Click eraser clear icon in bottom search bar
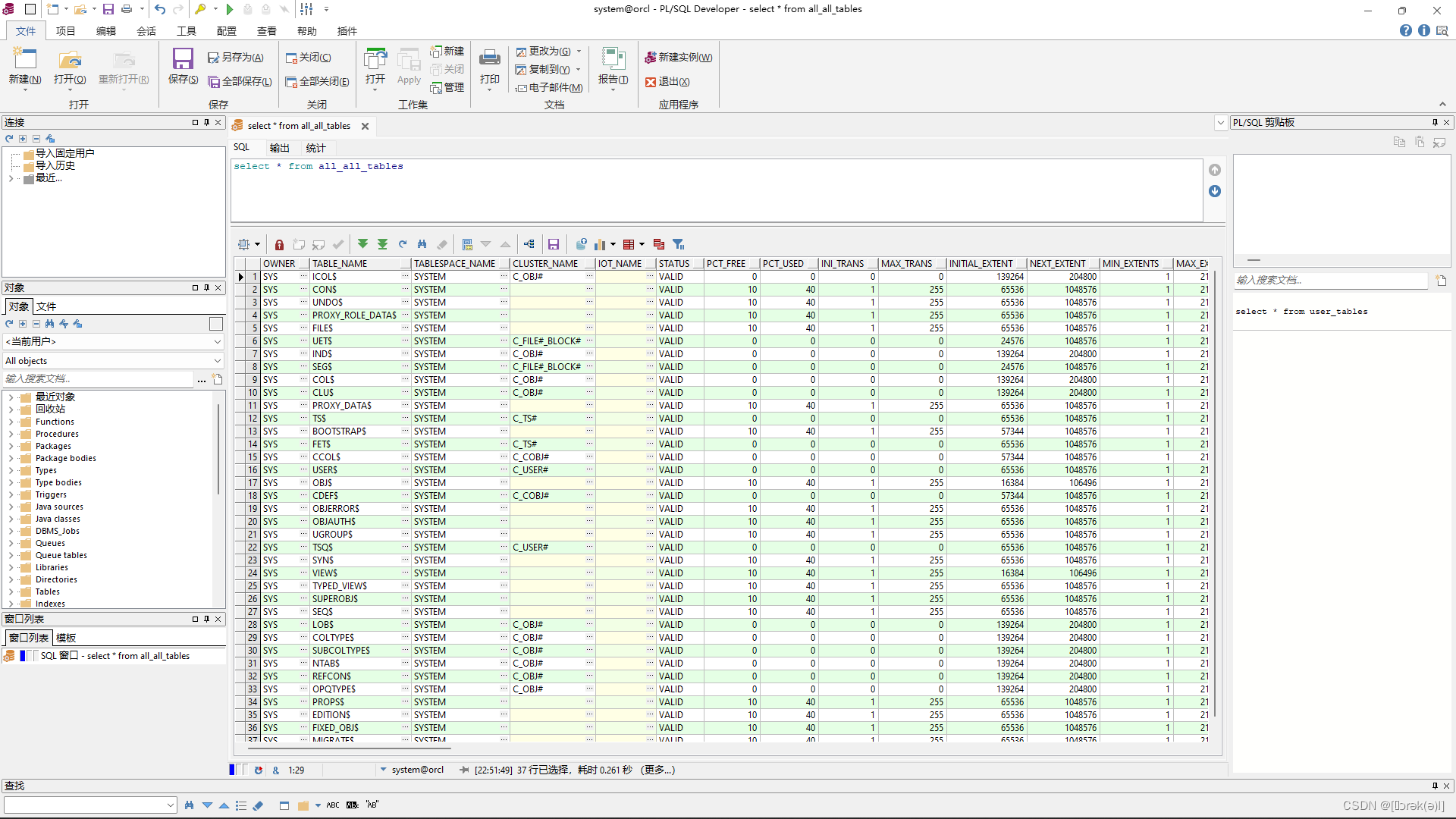The width and height of the screenshot is (1456, 819). 258,805
